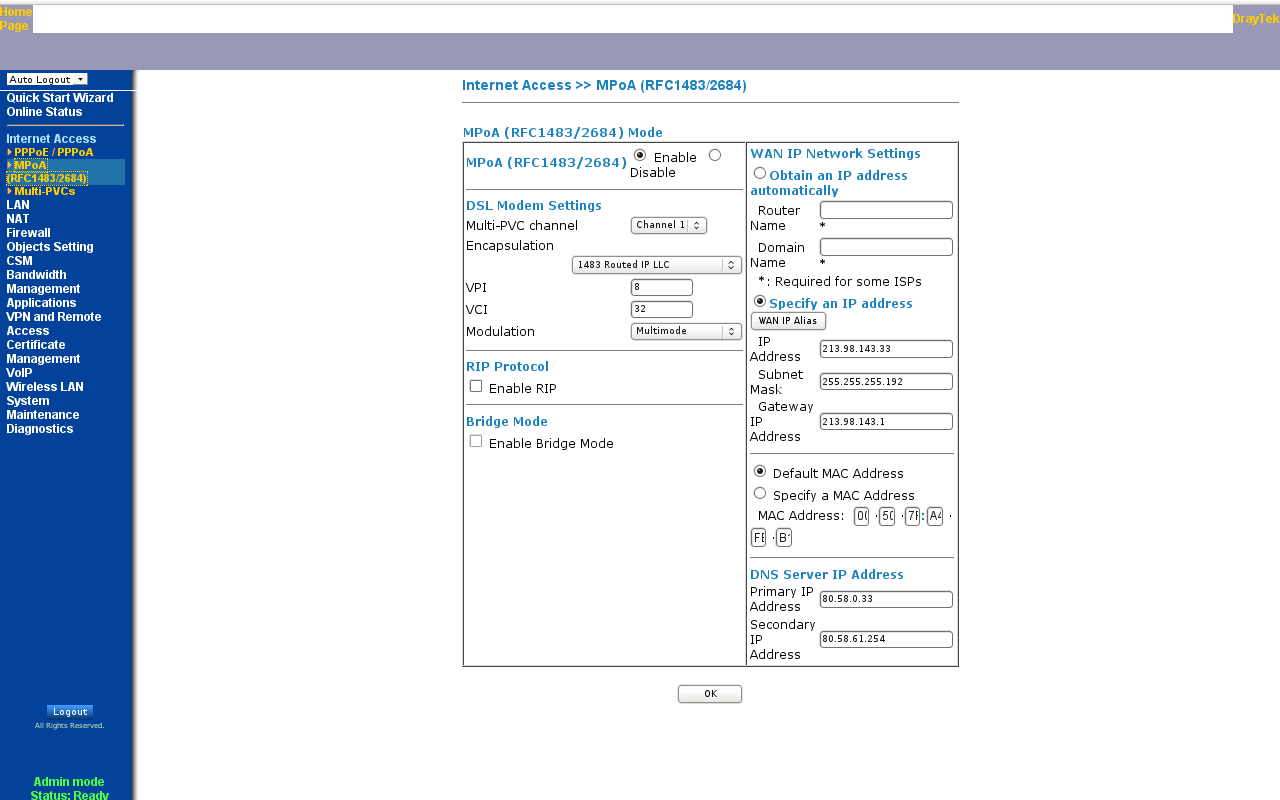Open the DrayTek link
The image size is (1280, 800).
pyautogui.click(x=1256, y=19)
